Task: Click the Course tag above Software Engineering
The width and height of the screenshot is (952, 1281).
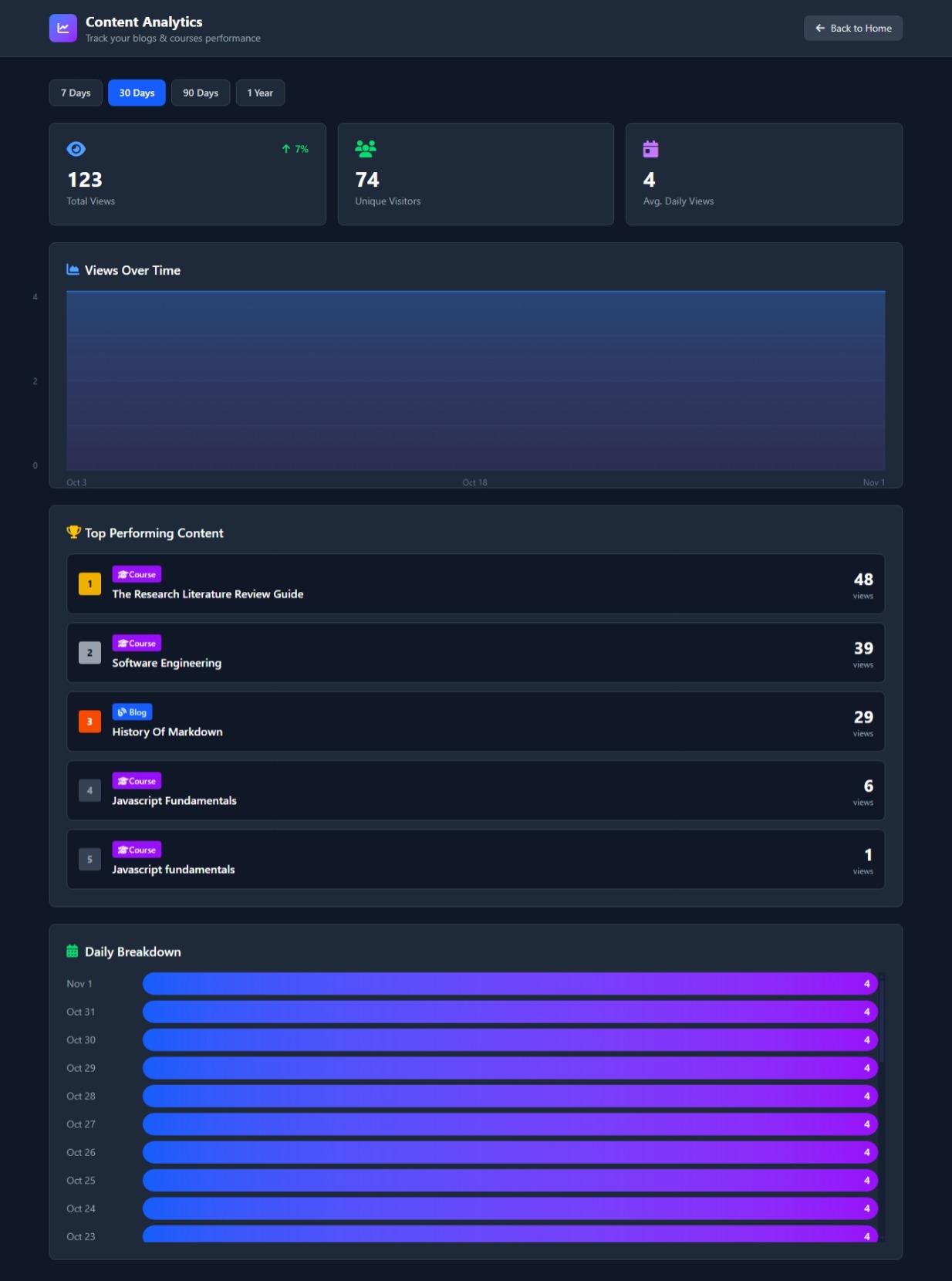Action: click(x=137, y=643)
